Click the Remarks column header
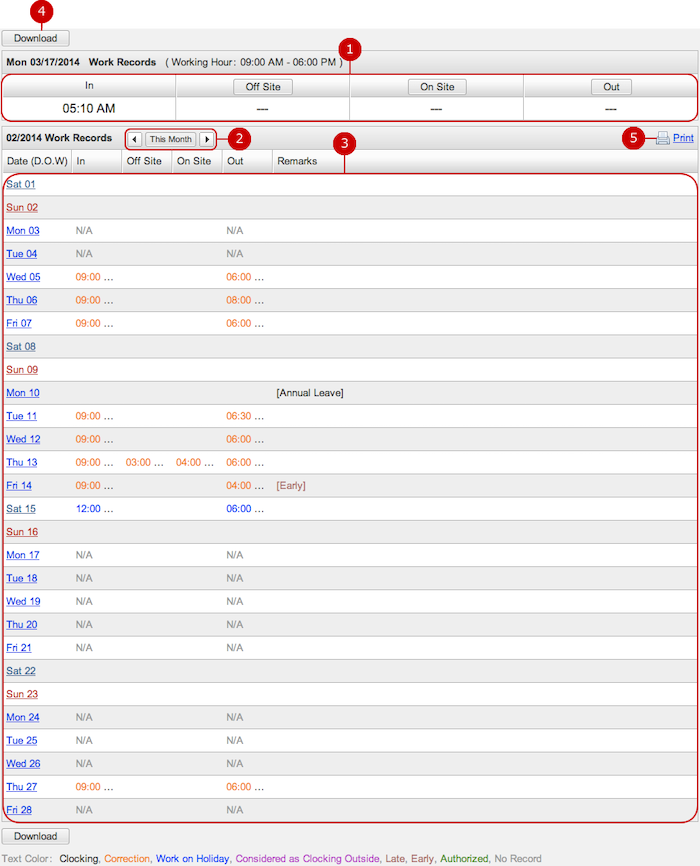 pyautogui.click(x=297, y=161)
